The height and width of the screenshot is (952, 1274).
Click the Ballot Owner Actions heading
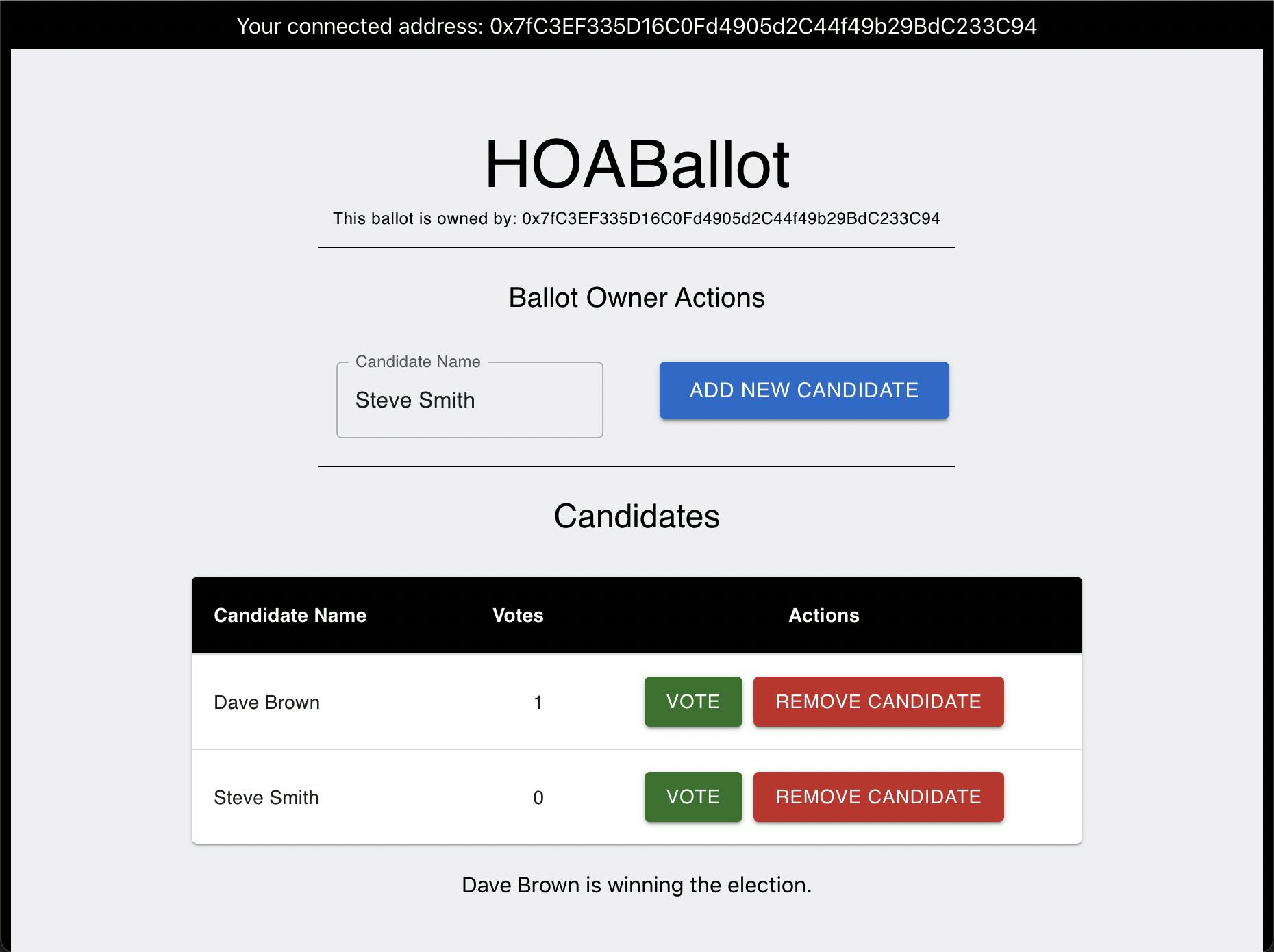pyautogui.click(x=636, y=297)
